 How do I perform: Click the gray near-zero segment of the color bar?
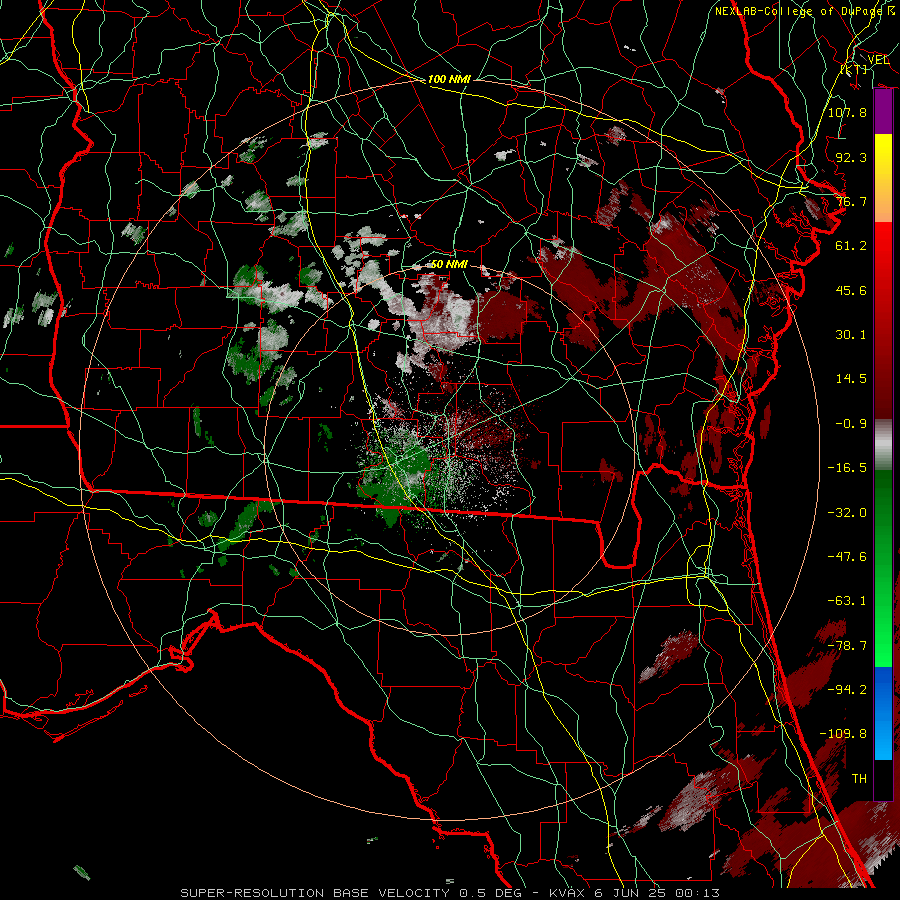[x=883, y=445]
